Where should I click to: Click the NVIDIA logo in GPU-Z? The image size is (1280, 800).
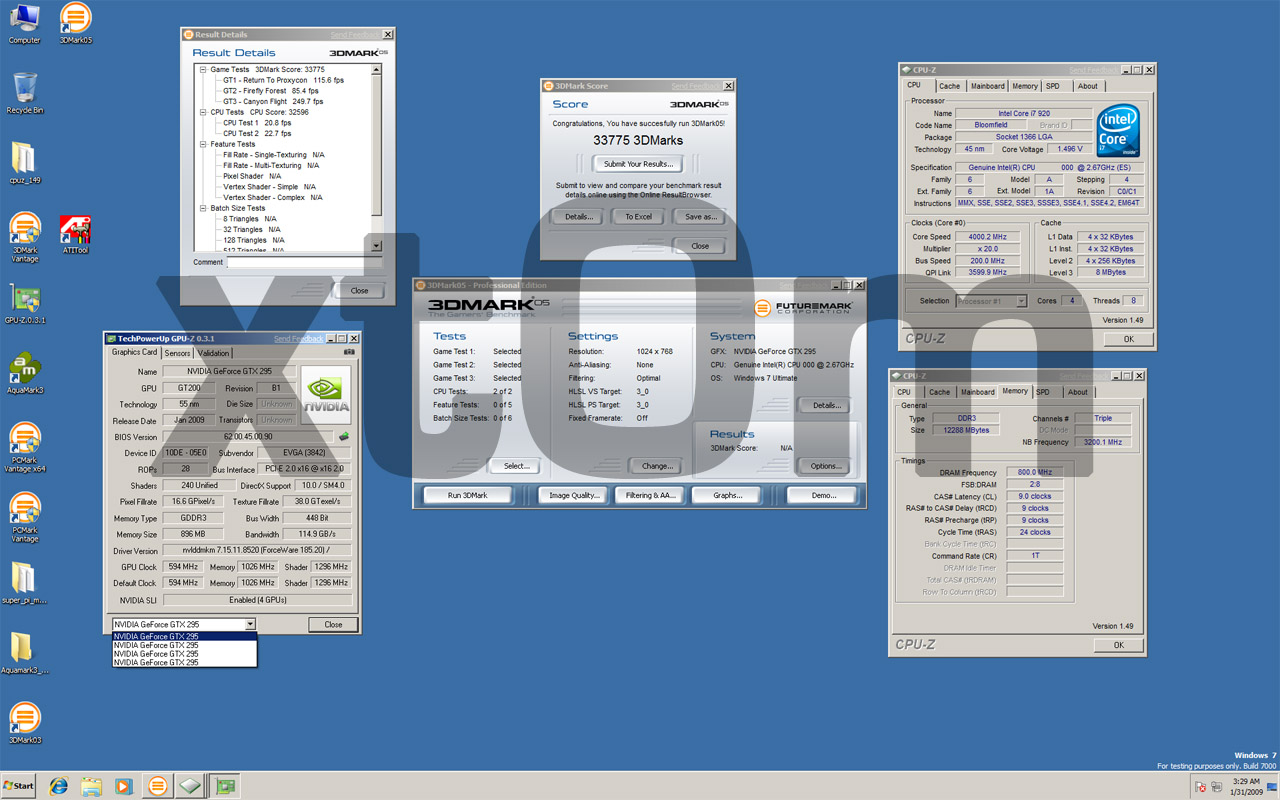click(326, 394)
